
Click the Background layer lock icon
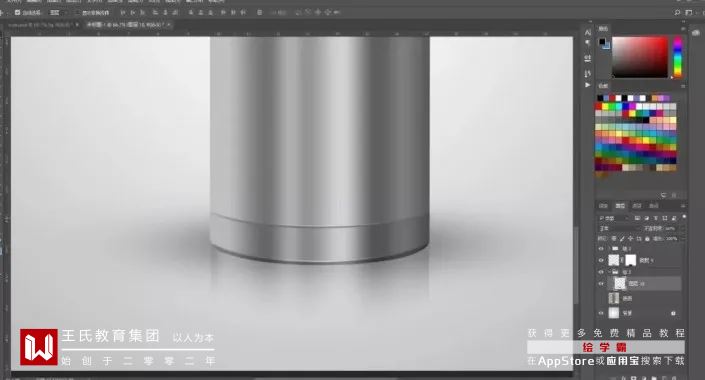coord(673,313)
